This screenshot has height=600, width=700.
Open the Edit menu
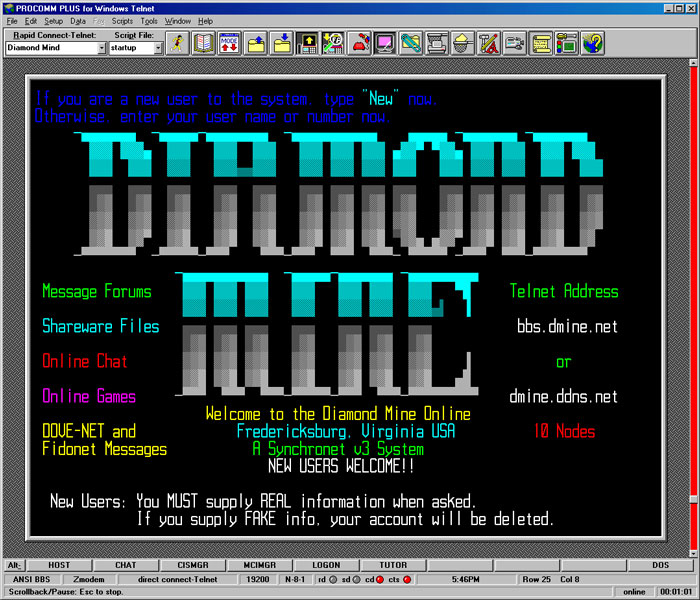(31, 21)
